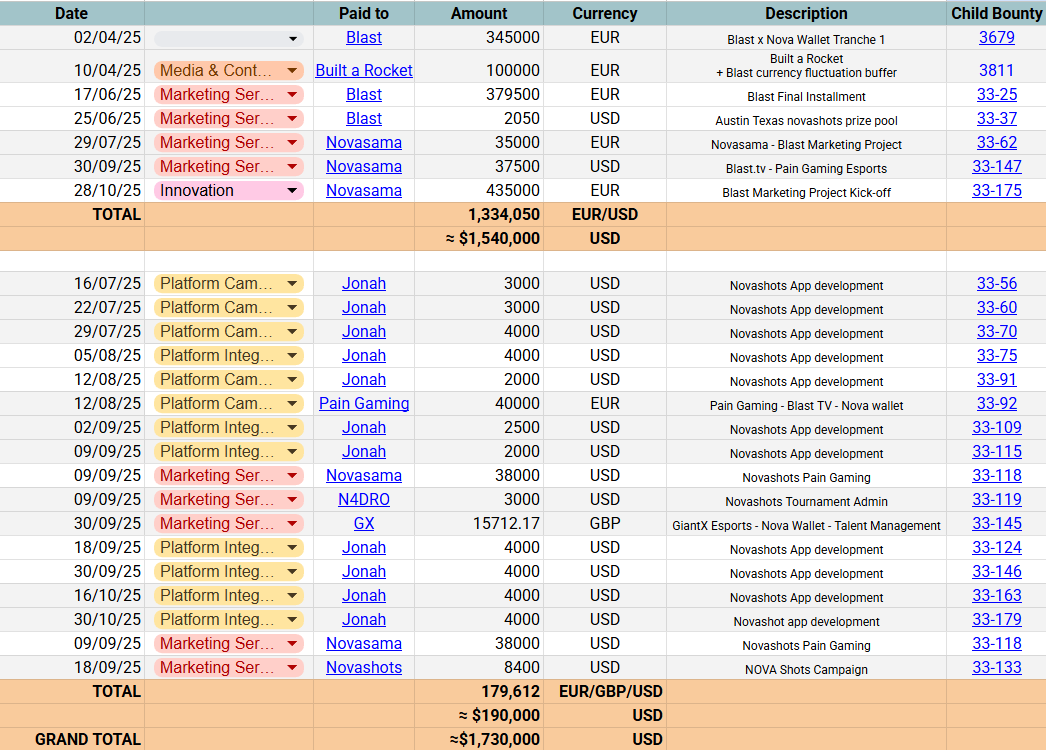Select the GBP currency cell
The image size is (1046, 750).
tap(604, 524)
